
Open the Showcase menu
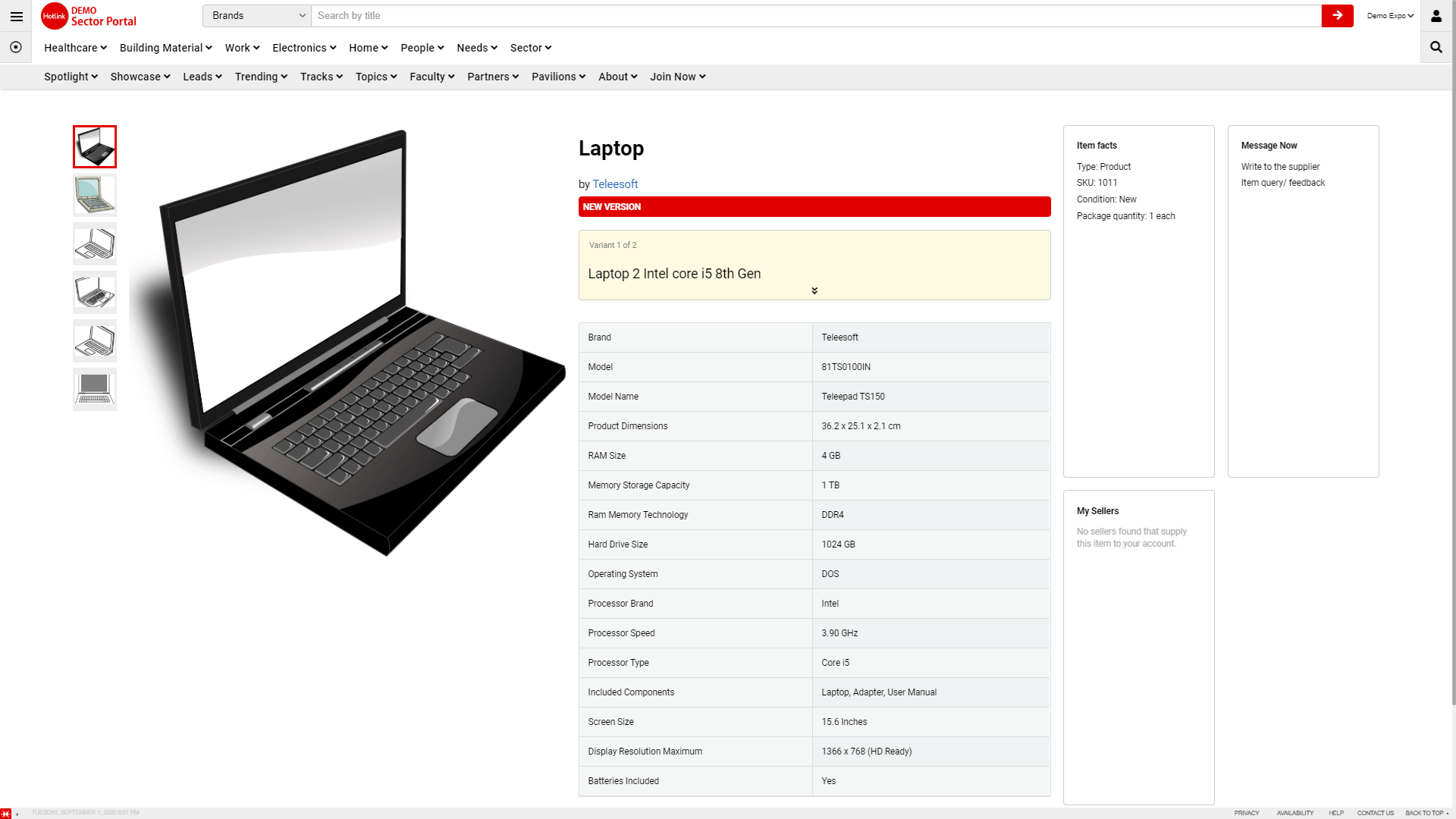(x=140, y=77)
